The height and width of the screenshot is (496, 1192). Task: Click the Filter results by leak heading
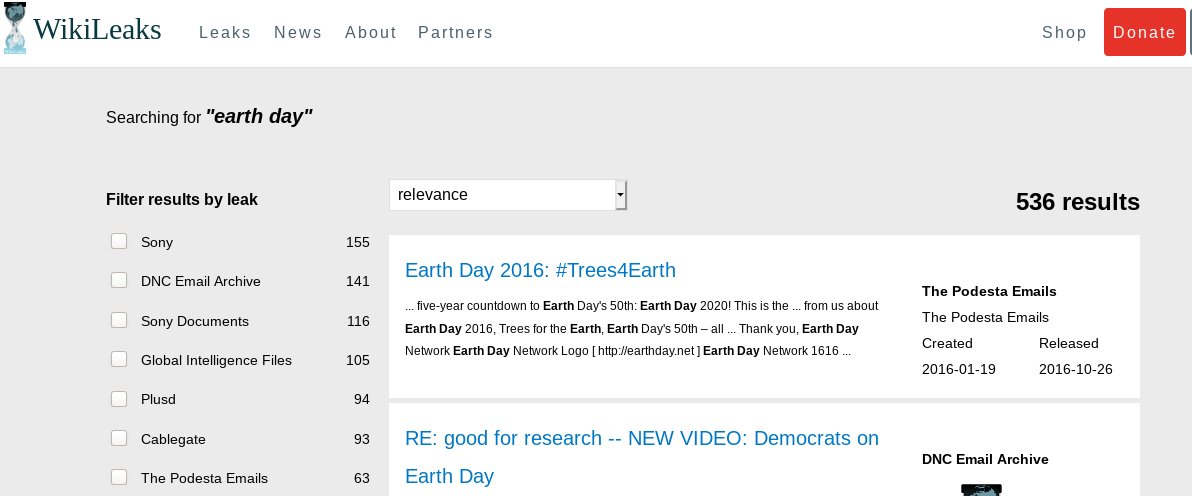(x=182, y=200)
